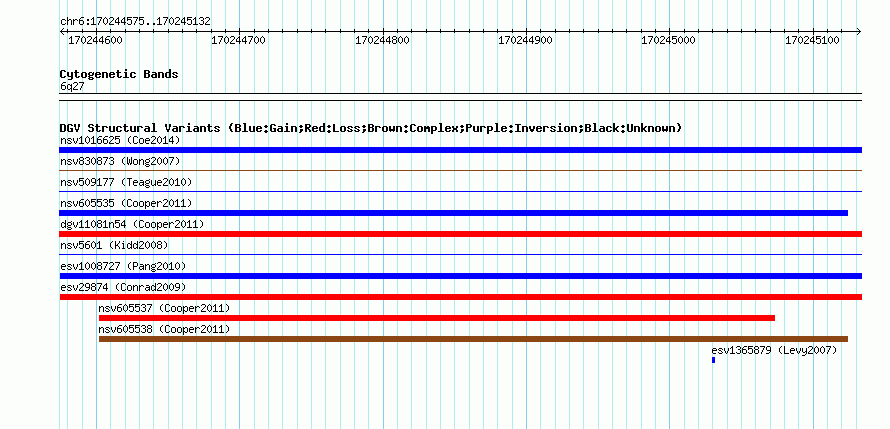Click the thin blue nsv509177 bar
The height and width of the screenshot is (429, 890).
coord(460,191)
